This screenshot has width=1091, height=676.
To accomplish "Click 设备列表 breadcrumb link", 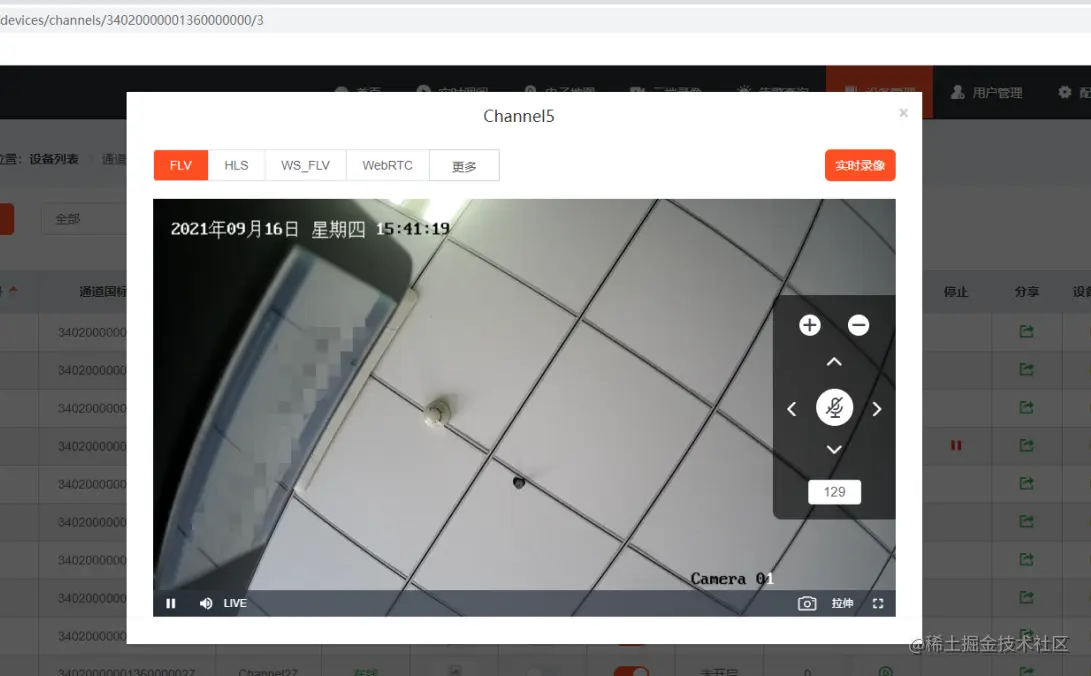I will pyautogui.click(x=54, y=159).
